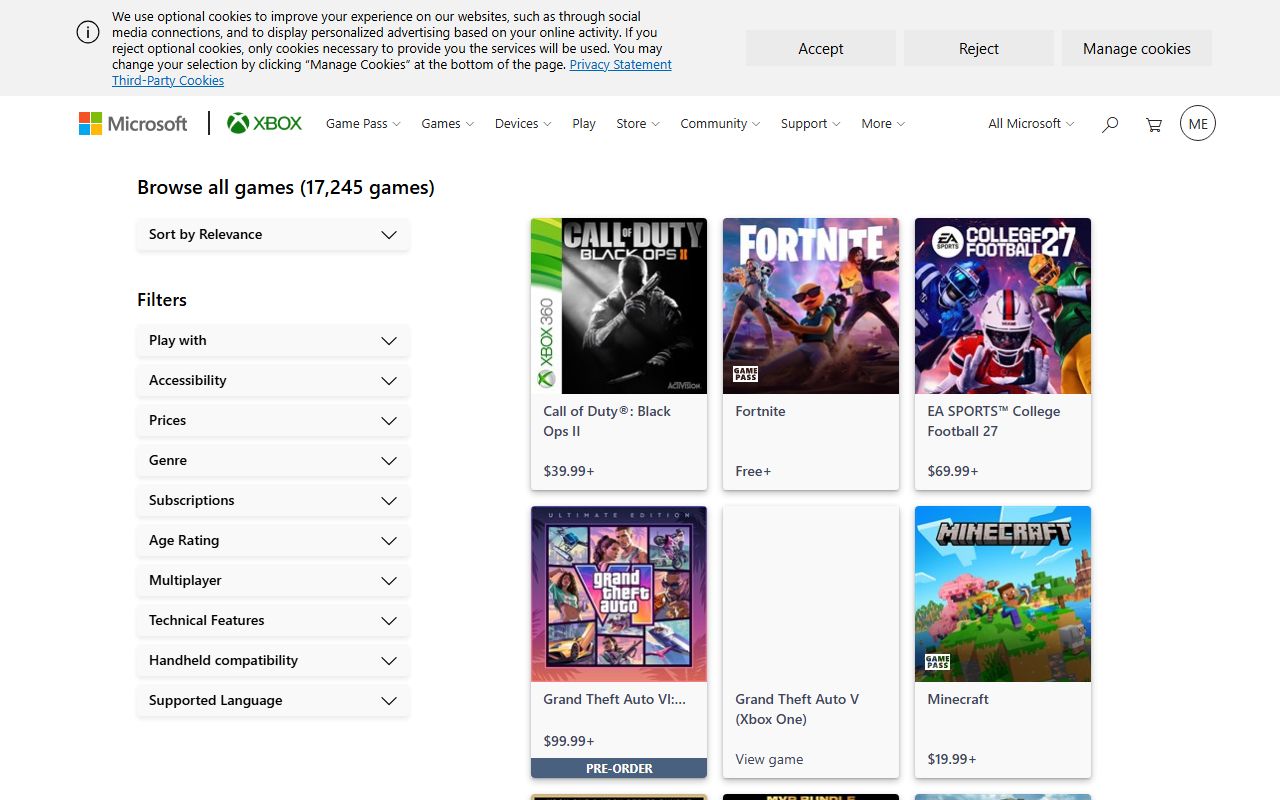
Task: Accept optional cookies
Action: point(821,48)
